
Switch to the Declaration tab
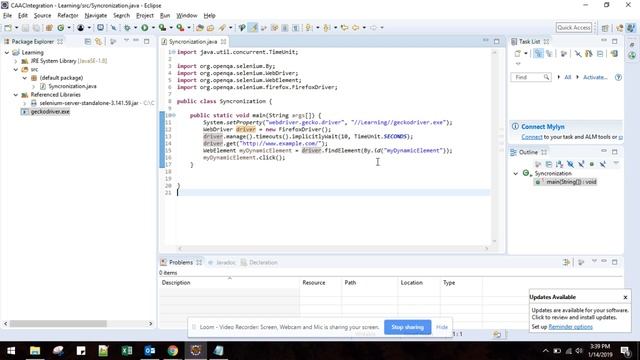(x=259, y=262)
